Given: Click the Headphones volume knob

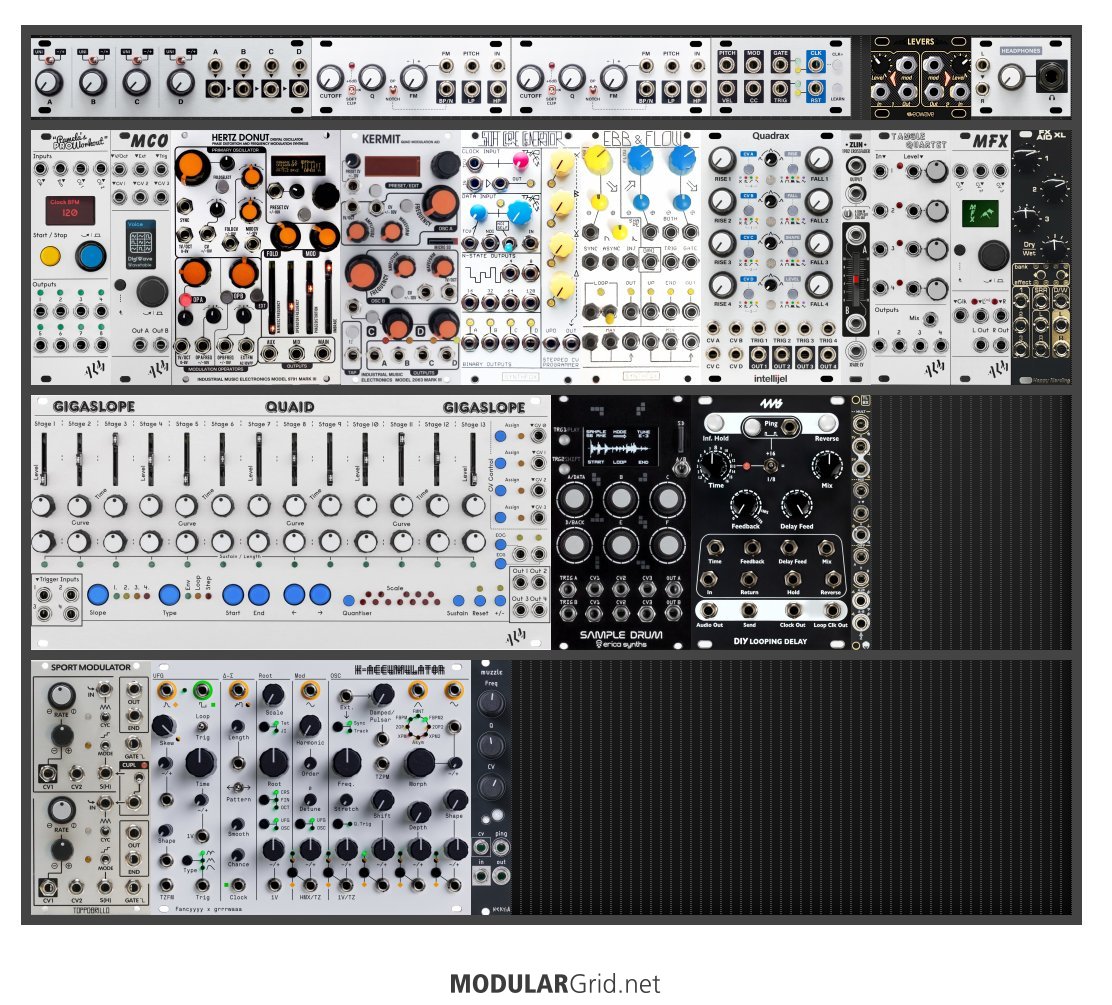Looking at the screenshot, I should click(x=1011, y=76).
